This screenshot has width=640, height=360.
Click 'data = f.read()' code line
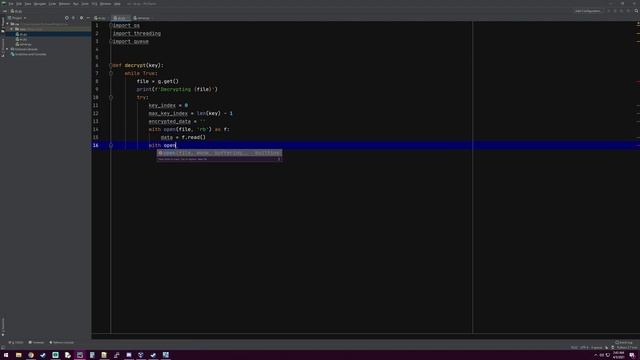pyautogui.click(x=183, y=137)
